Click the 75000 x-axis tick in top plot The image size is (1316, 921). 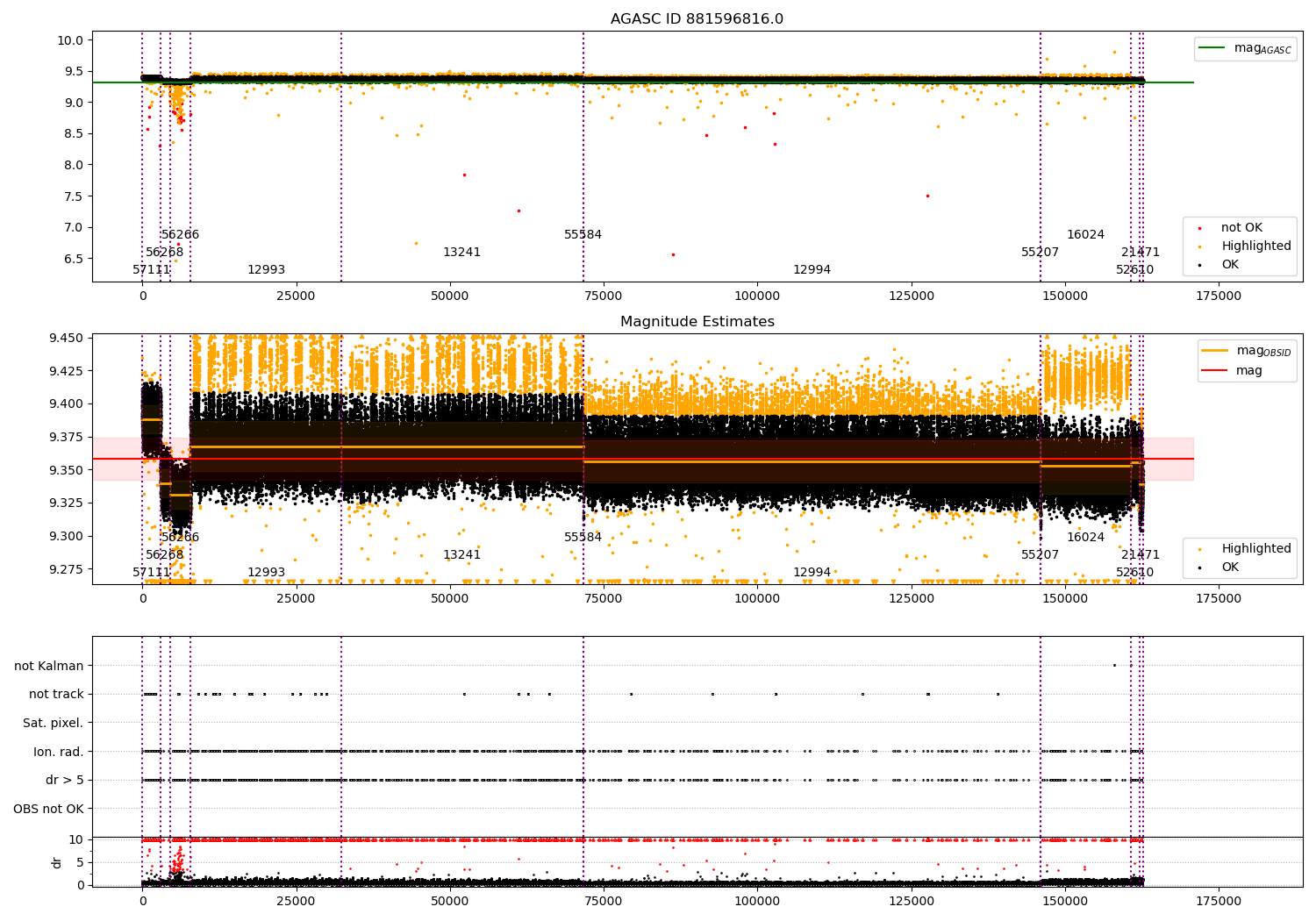pos(604,296)
